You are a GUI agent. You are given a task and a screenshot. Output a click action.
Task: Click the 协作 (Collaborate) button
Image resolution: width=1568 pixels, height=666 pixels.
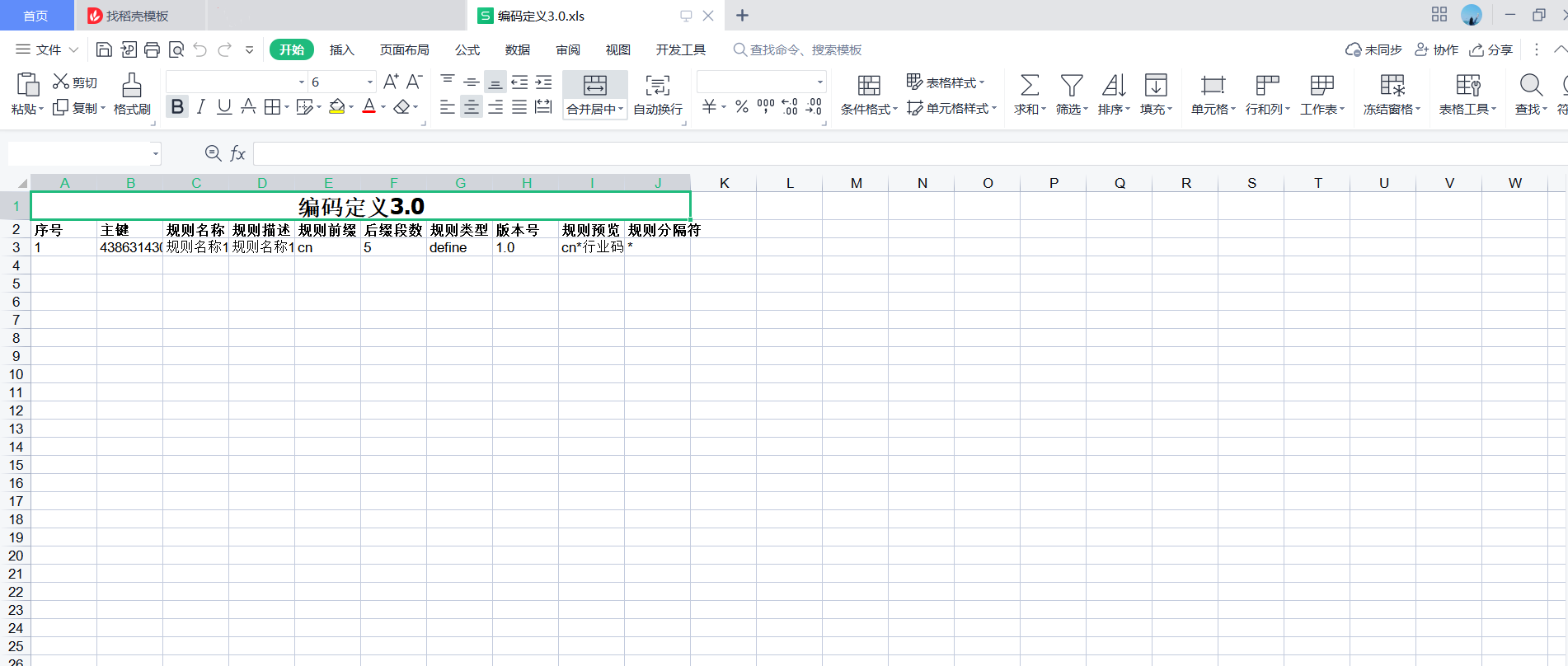1437,50
